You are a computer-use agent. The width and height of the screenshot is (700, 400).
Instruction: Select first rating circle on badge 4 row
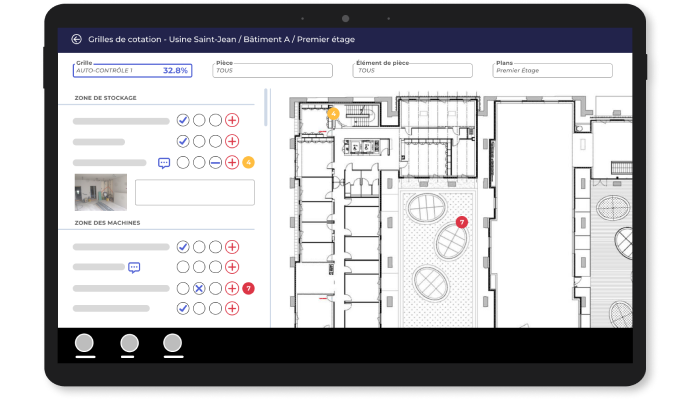(183, 162)
